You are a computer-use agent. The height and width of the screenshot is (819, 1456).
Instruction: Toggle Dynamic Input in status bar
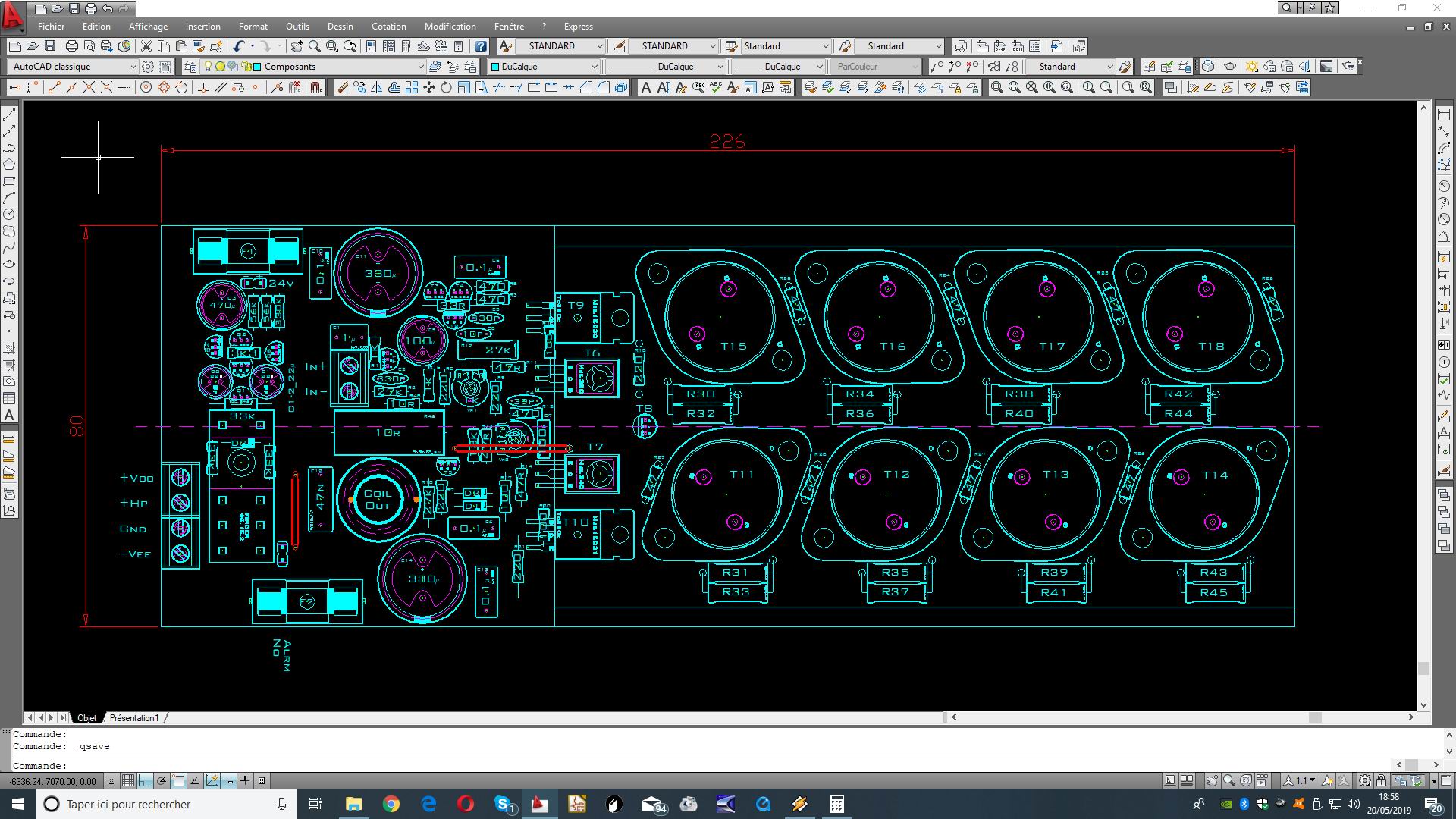[x=228, y=780]
